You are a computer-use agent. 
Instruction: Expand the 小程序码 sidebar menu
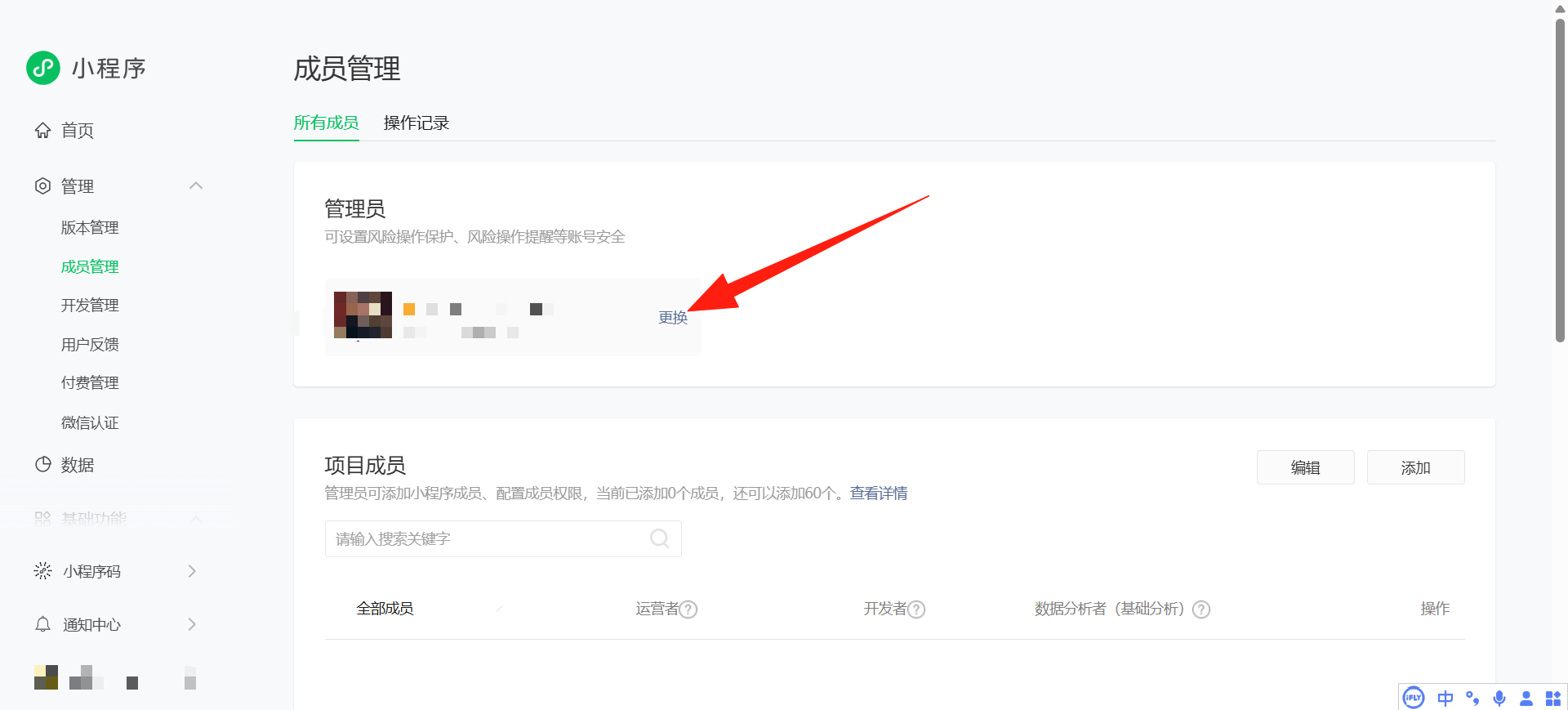pyautogui.click(x=192, y=571)
